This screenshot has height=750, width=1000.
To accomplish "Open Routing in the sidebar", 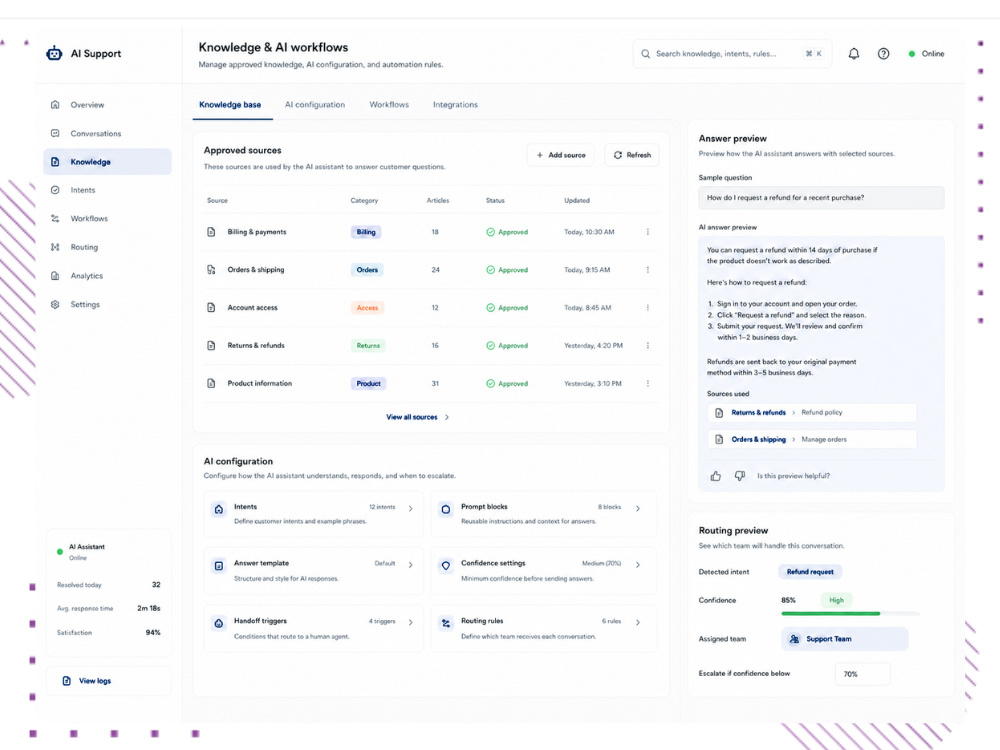I will [107, 247].
